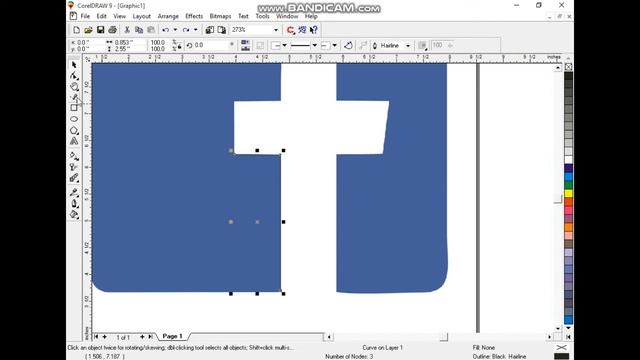
Task: Select the Interactive Fill tool
Action: point(74,156)
